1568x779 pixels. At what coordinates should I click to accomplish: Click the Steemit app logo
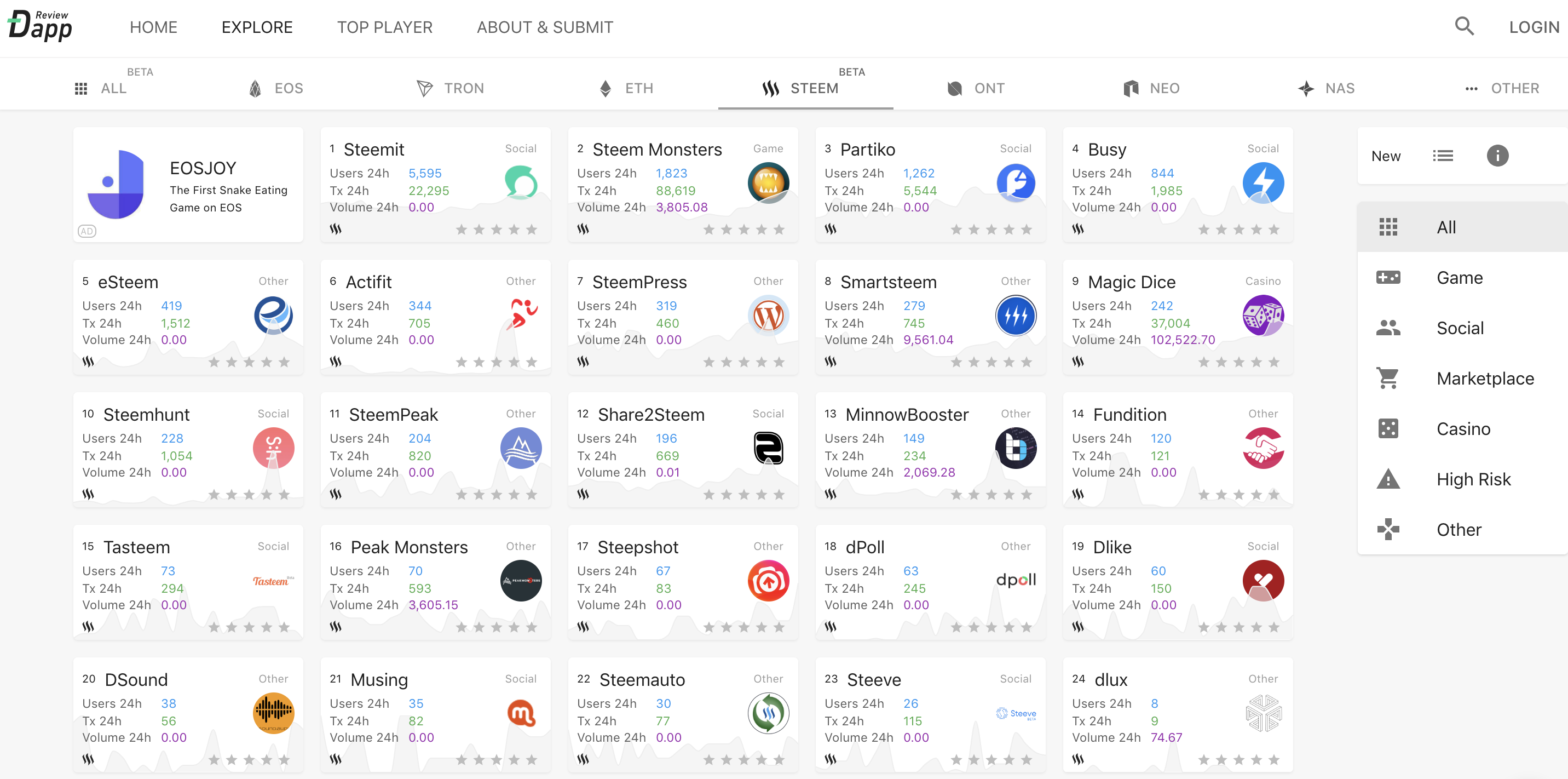coord(521,183)
